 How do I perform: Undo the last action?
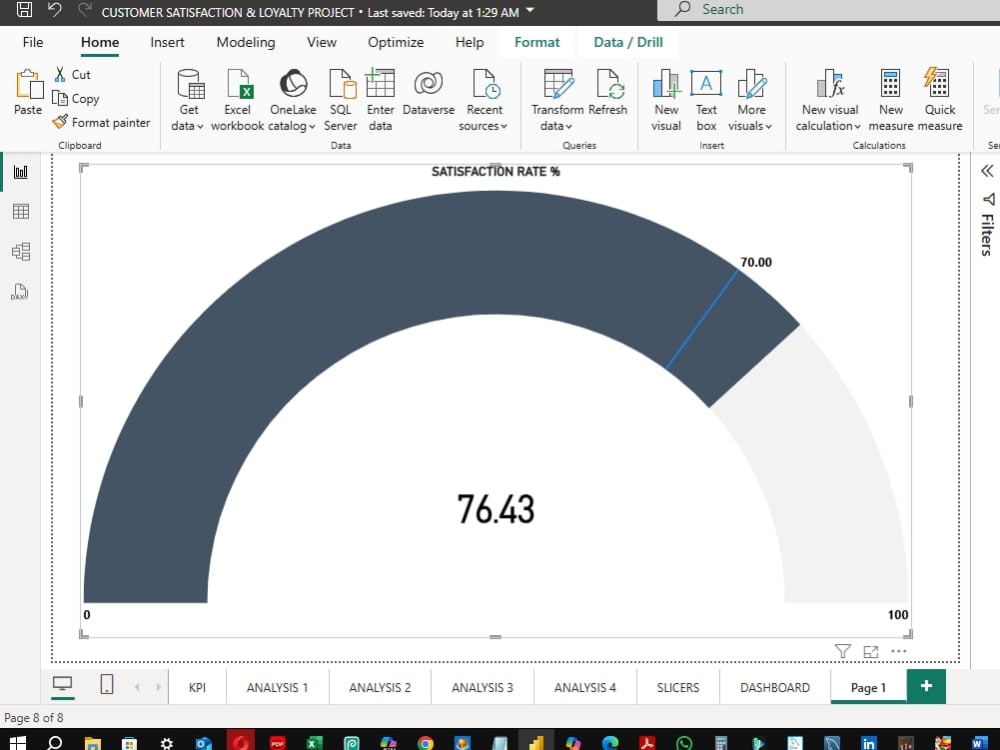(55, 10)
